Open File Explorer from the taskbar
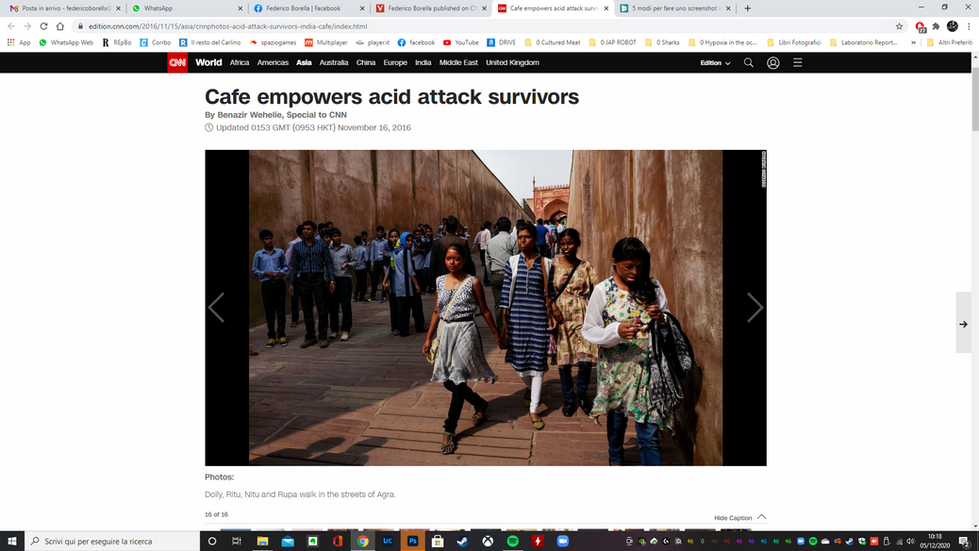The height and width of the screenshot is (551, 979). [x=262, y=541]
